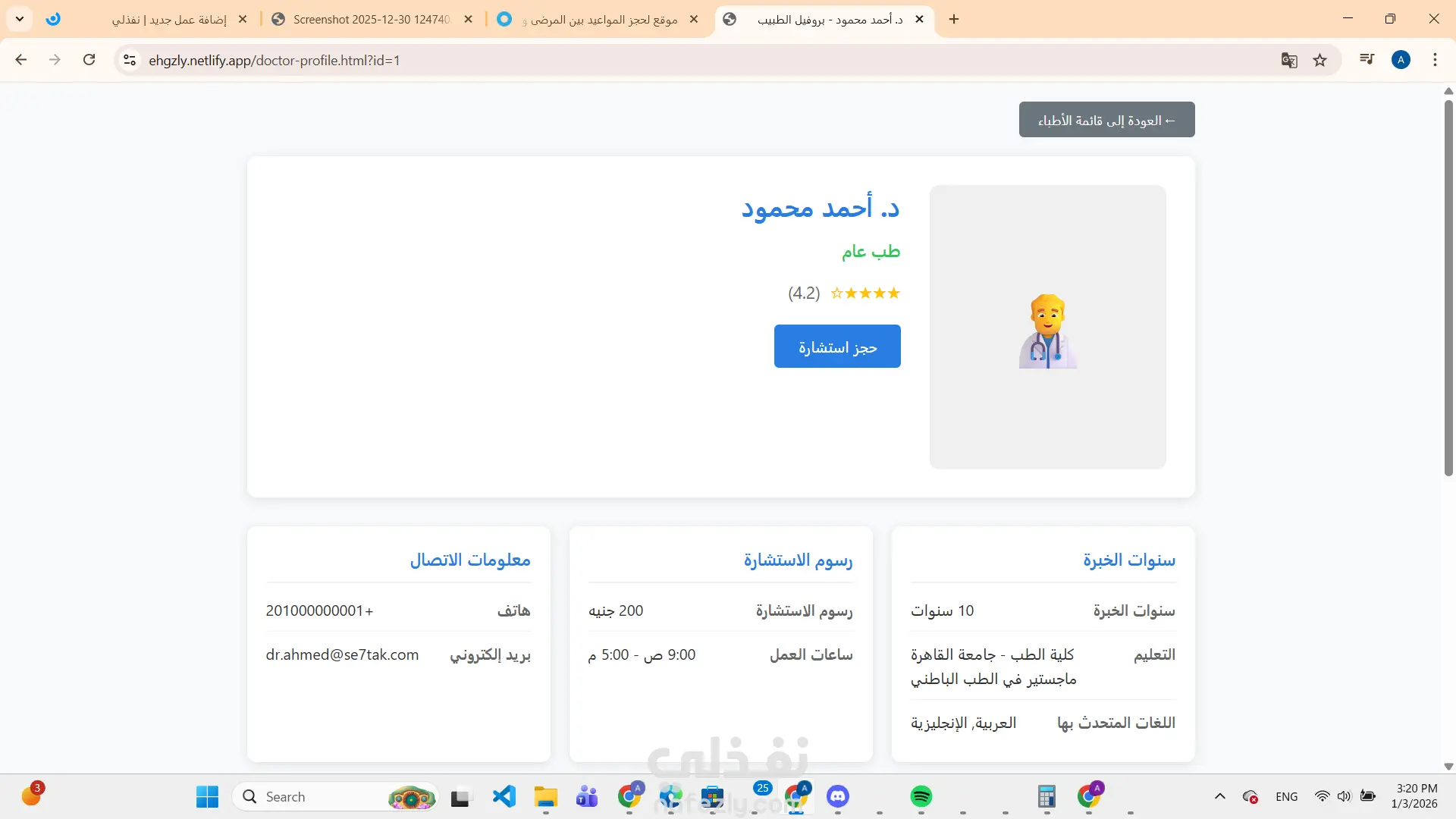Open the site information icon beside URL
The image size is (1456, 819).
[x=130, y=60]
